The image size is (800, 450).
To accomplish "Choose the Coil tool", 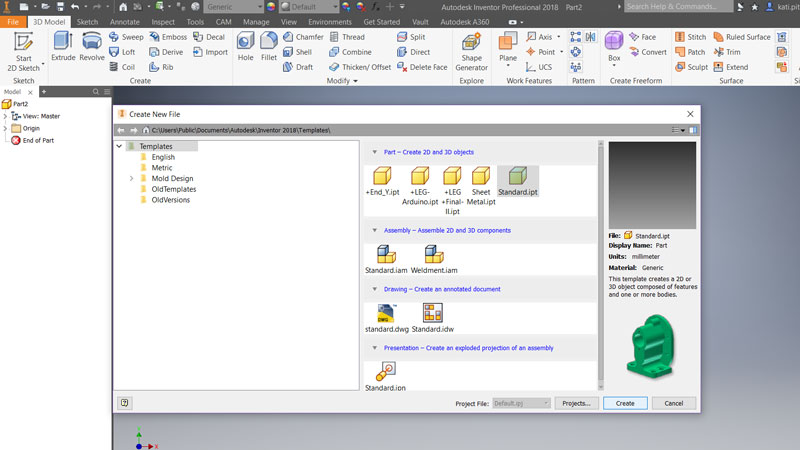I will point(122,67).
